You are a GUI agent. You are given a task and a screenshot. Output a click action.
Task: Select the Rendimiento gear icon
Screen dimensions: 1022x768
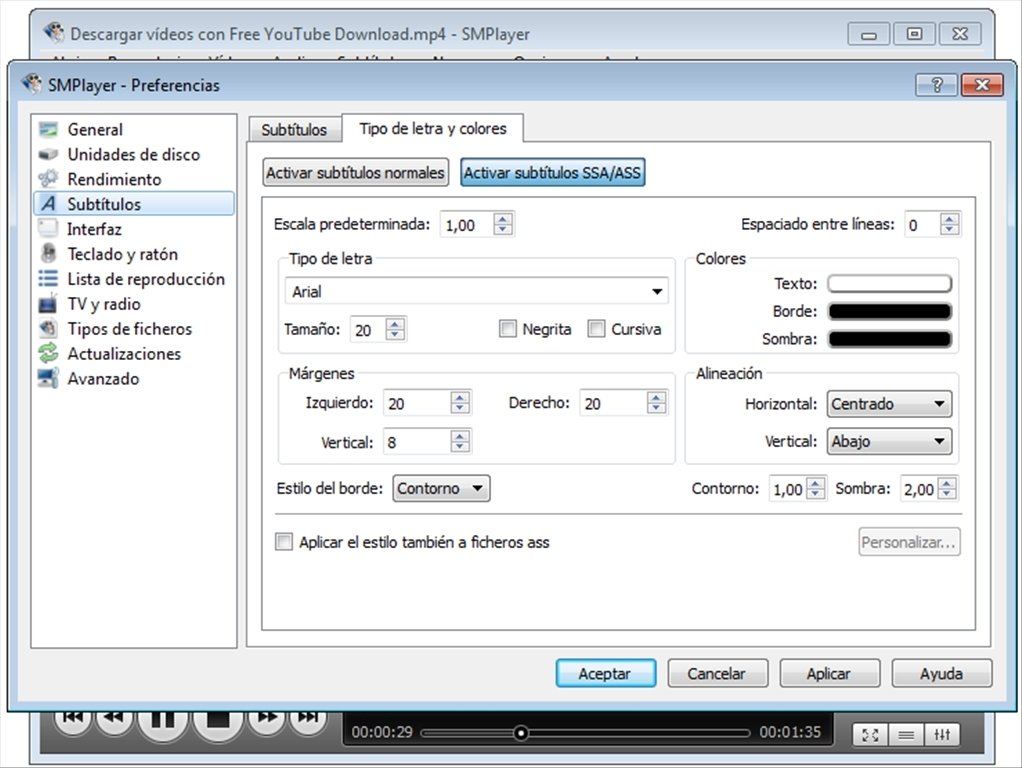click(x=48, y=179)
